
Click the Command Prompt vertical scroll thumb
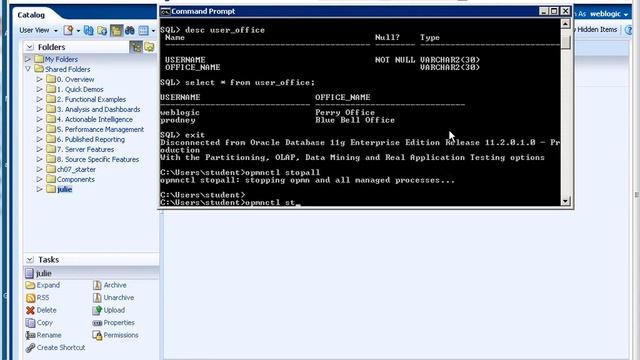565,42
